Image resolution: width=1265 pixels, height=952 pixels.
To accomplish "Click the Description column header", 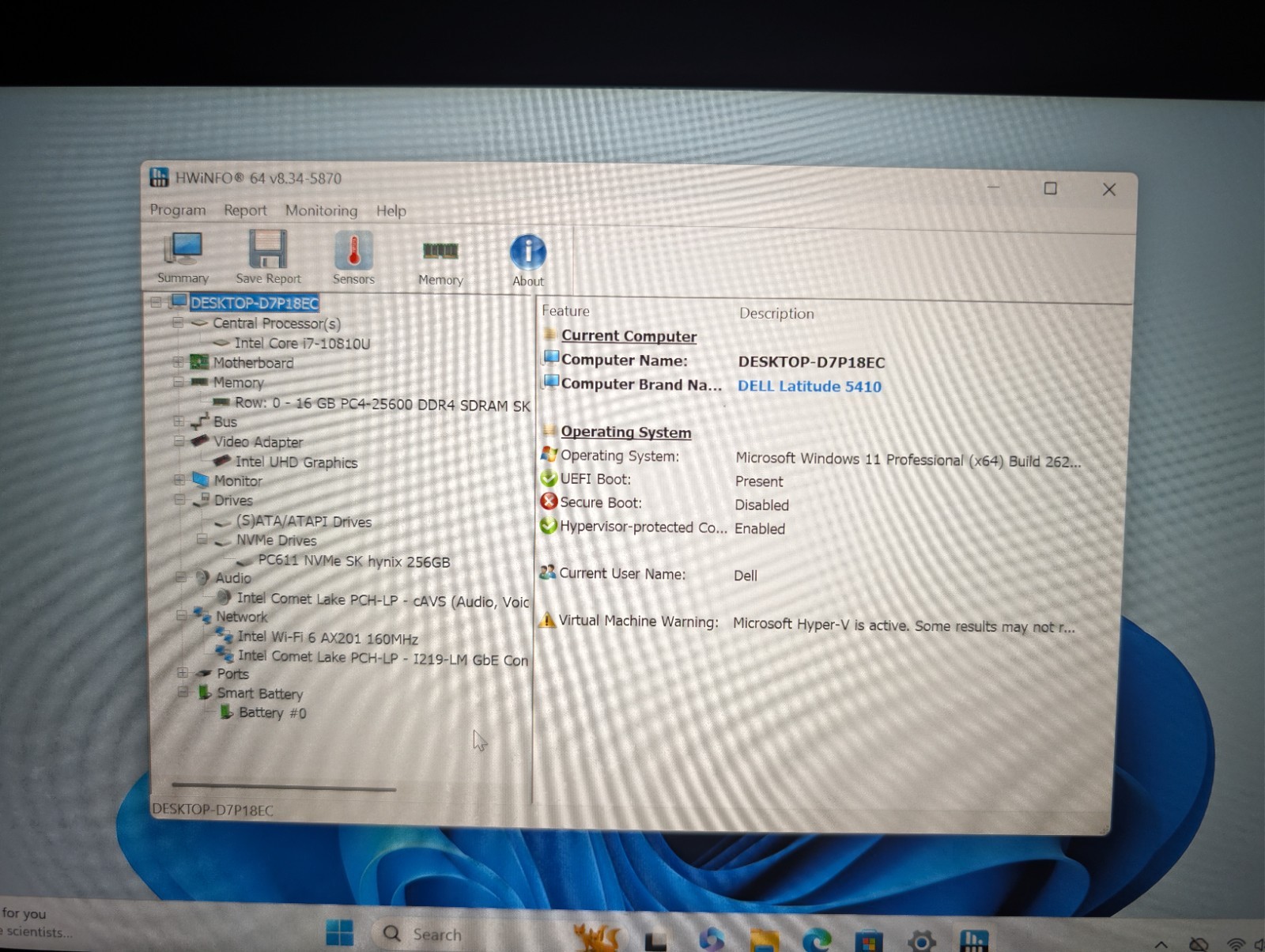I will coord(776,313).
